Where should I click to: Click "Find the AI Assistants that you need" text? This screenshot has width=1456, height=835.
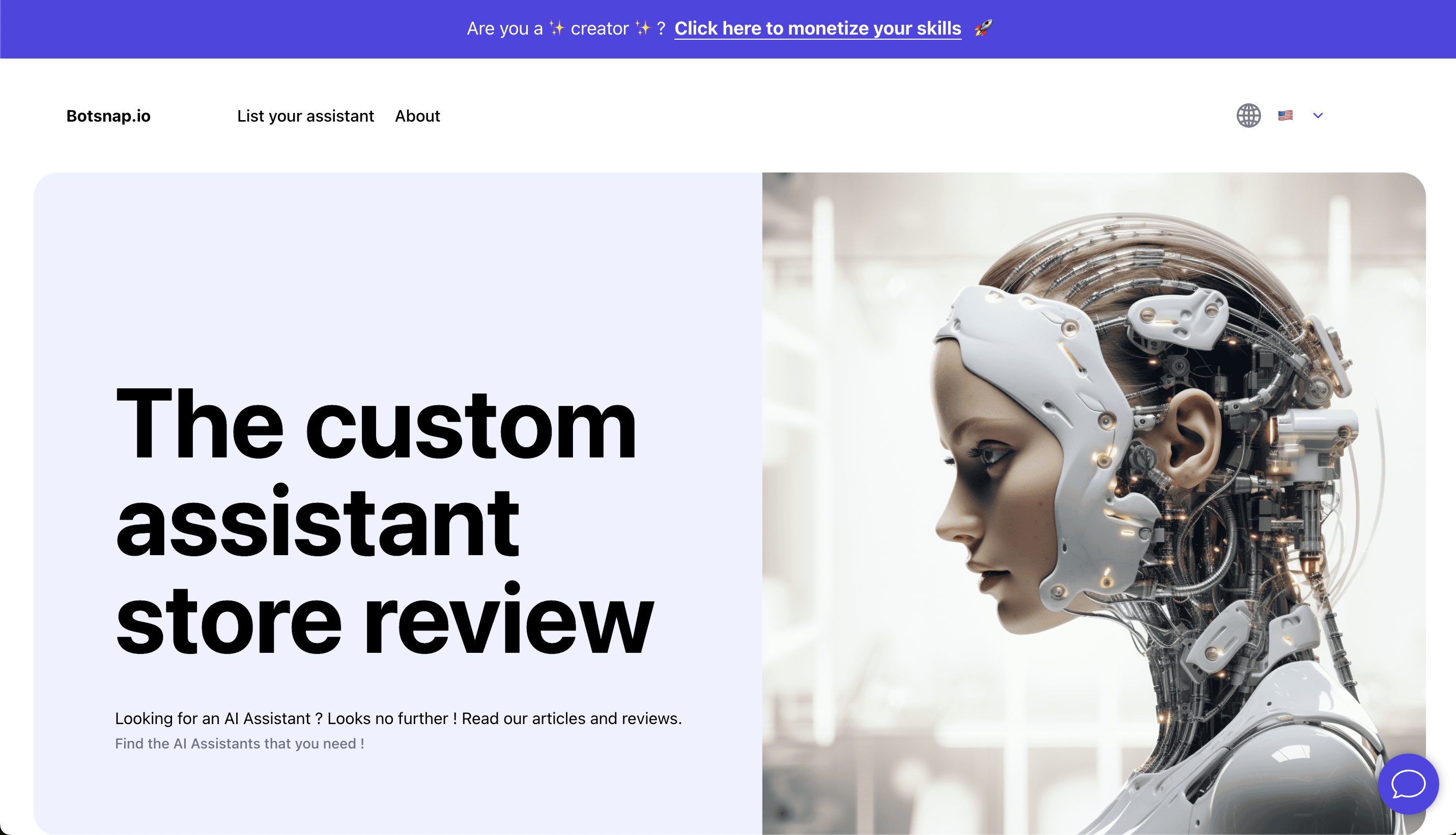pos(240,743)
